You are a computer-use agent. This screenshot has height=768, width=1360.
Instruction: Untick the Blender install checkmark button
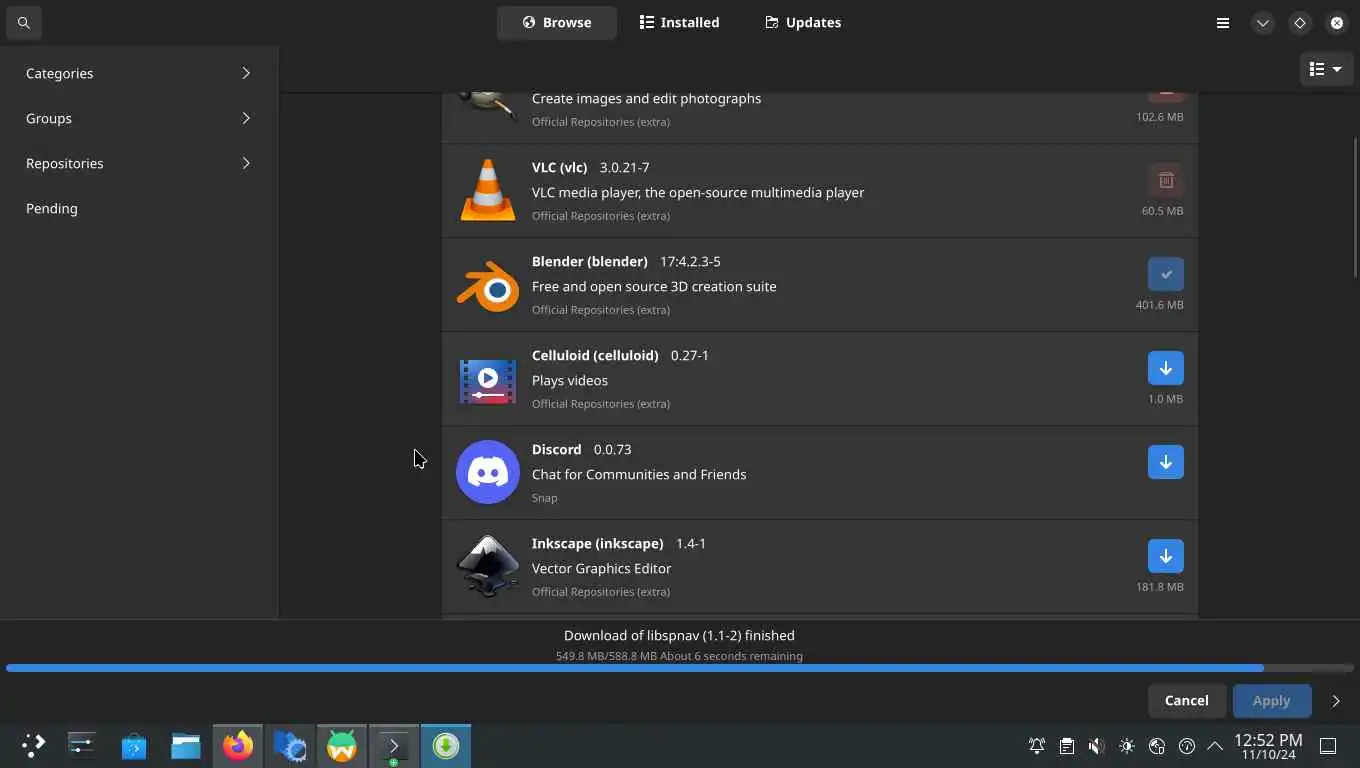(x=1165, y=274)
